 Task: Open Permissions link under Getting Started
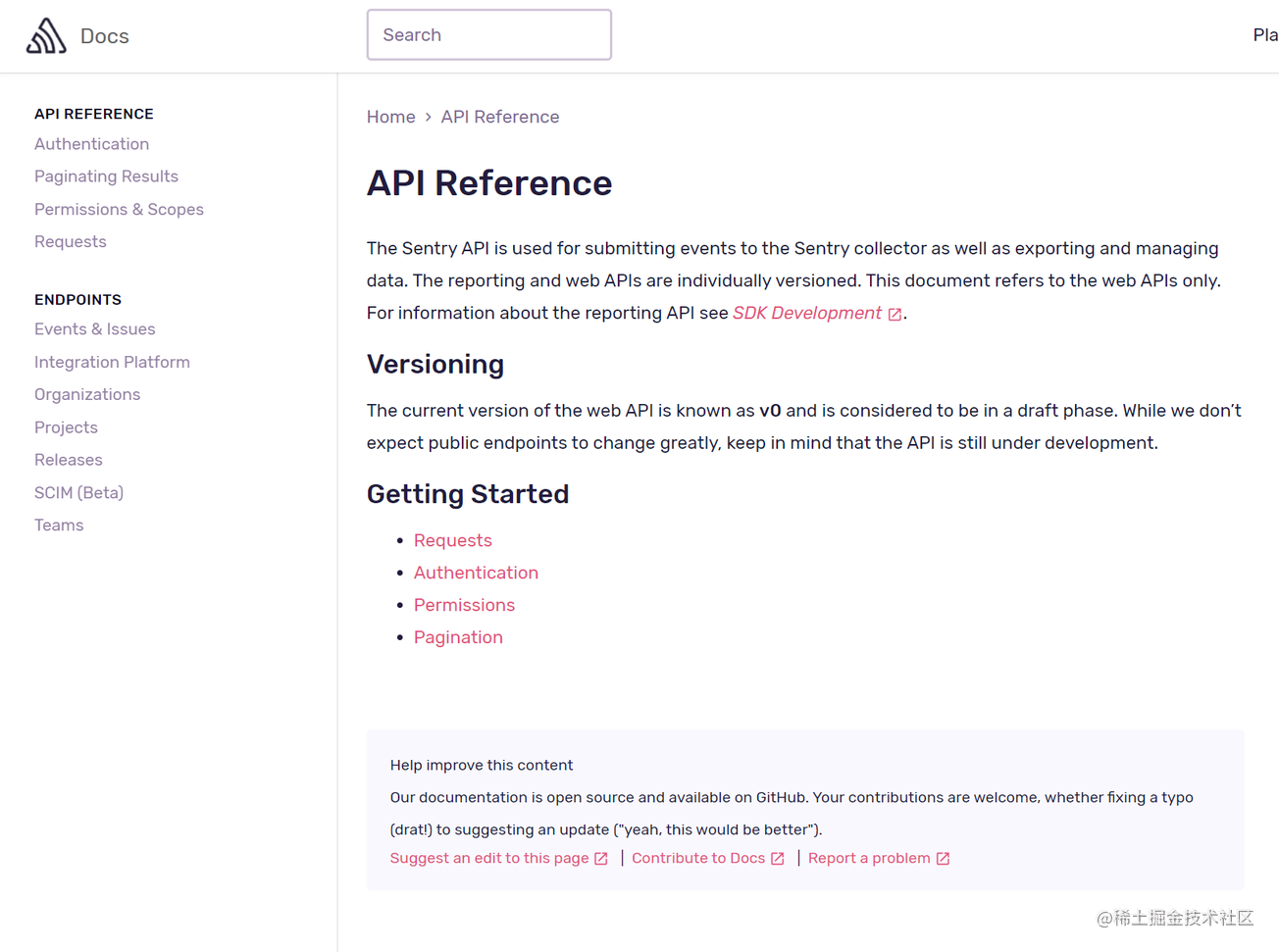(x=464, y=605)
